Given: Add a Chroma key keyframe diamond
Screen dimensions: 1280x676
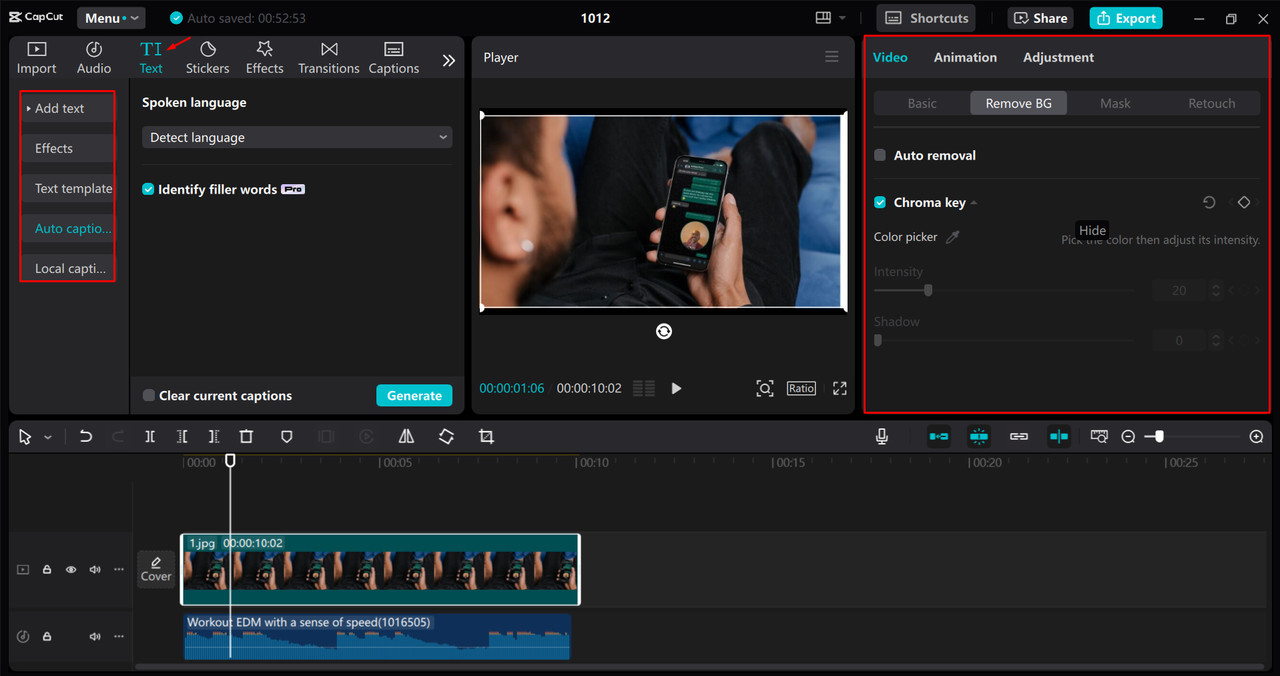Looking at the screenshot, I should [x=1244, y=202].
